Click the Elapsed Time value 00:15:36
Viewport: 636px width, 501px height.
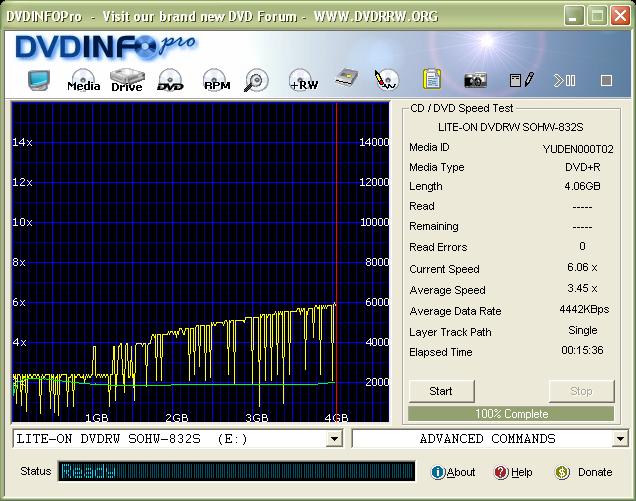point(582,350)
